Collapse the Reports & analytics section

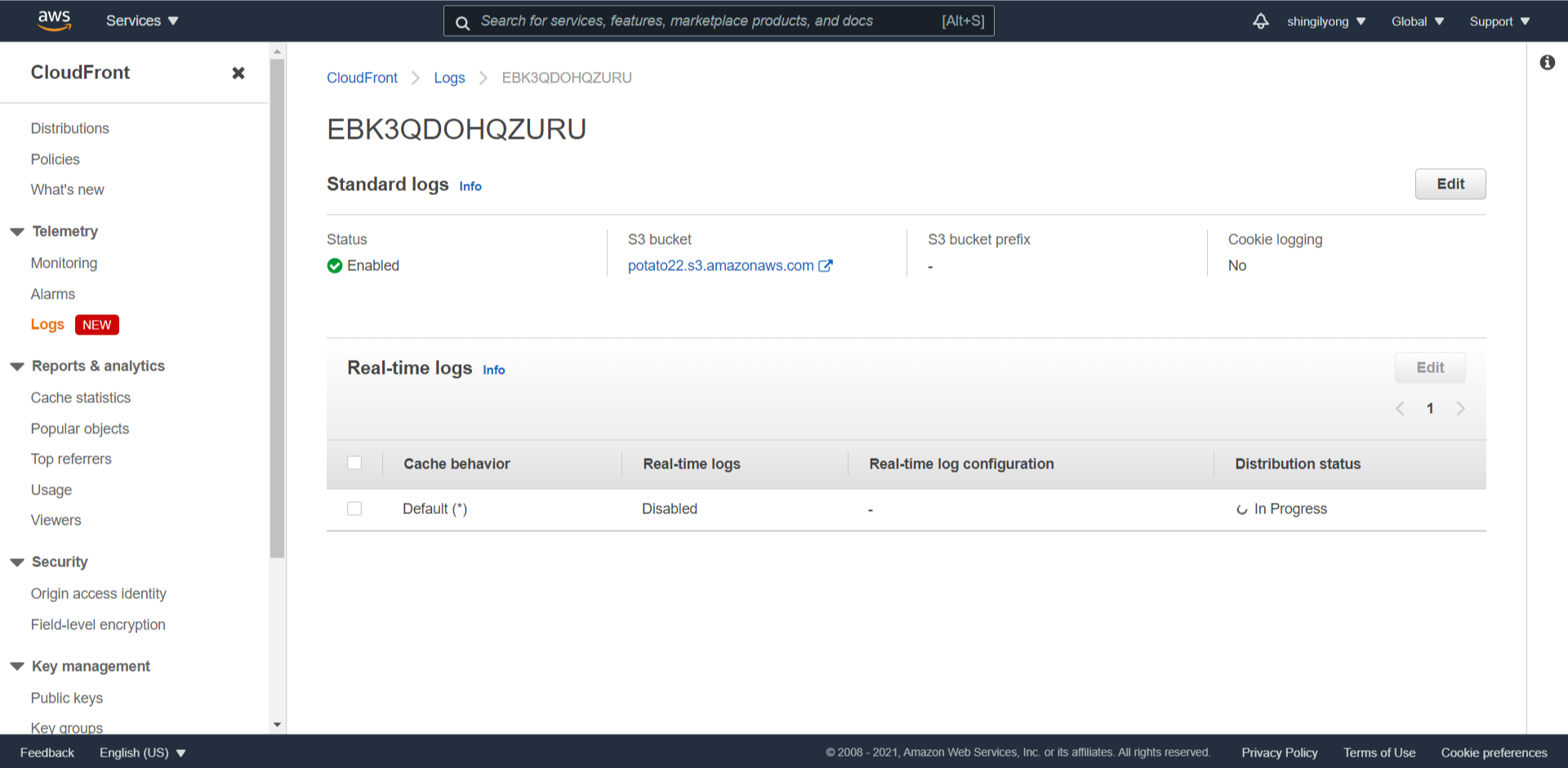point(17,366)
